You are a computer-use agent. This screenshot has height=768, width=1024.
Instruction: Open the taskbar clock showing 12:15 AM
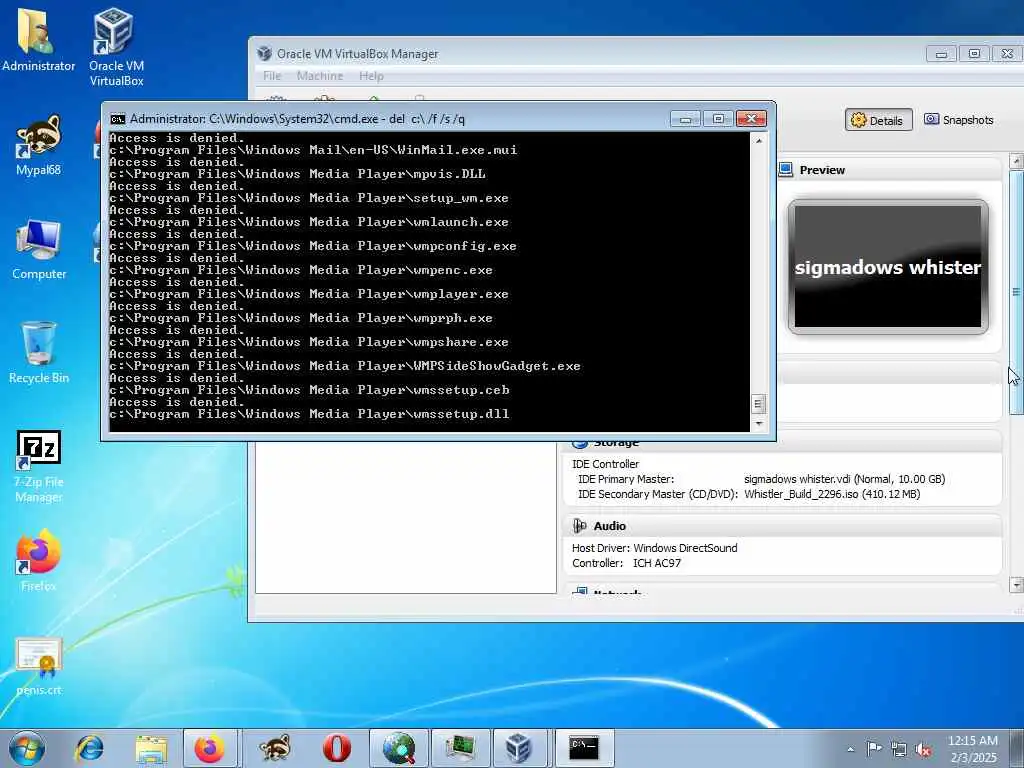[972, 749]
